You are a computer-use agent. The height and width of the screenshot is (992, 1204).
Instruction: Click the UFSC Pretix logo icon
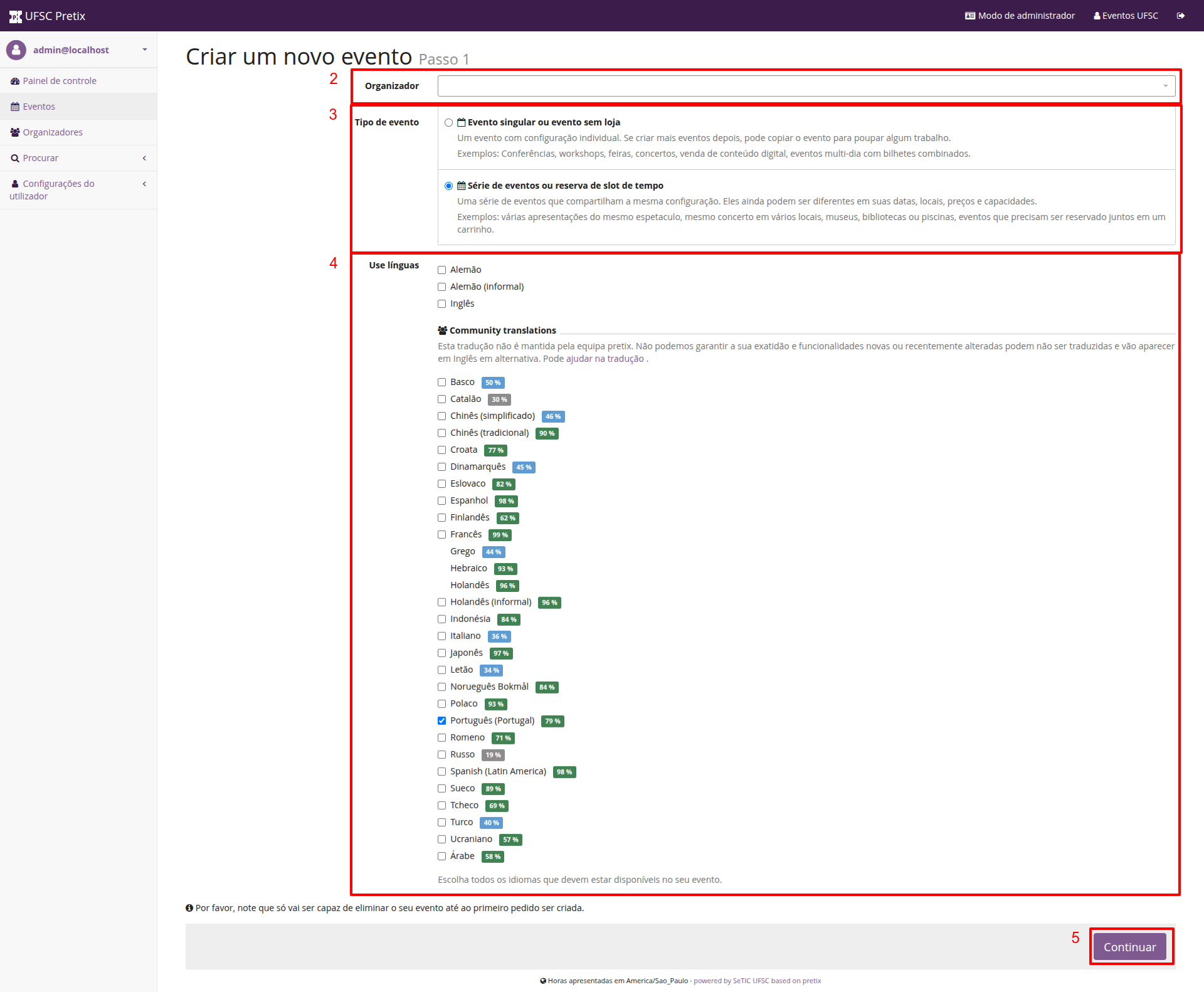[15, 16]
